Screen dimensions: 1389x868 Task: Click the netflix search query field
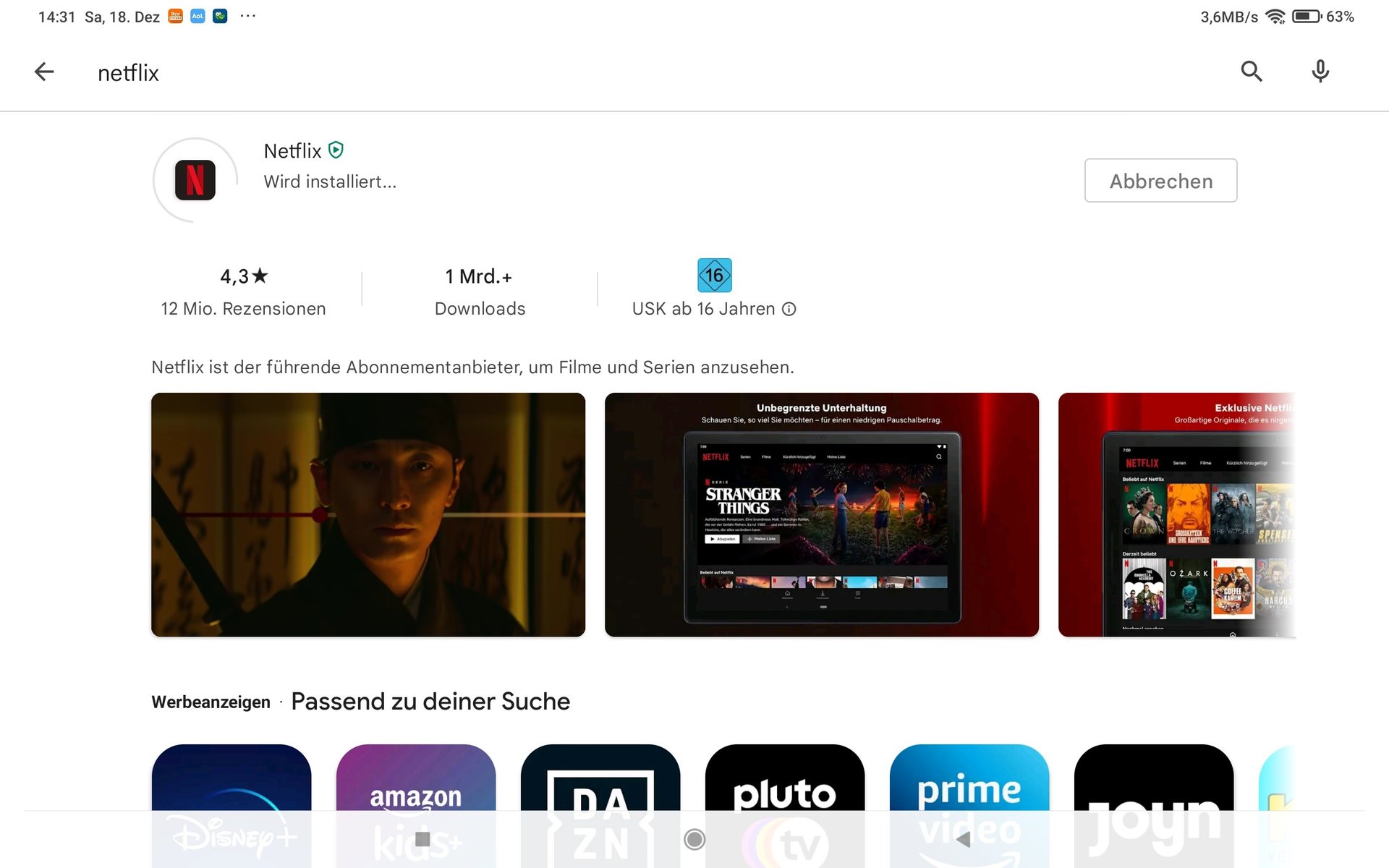coord(128,73)
